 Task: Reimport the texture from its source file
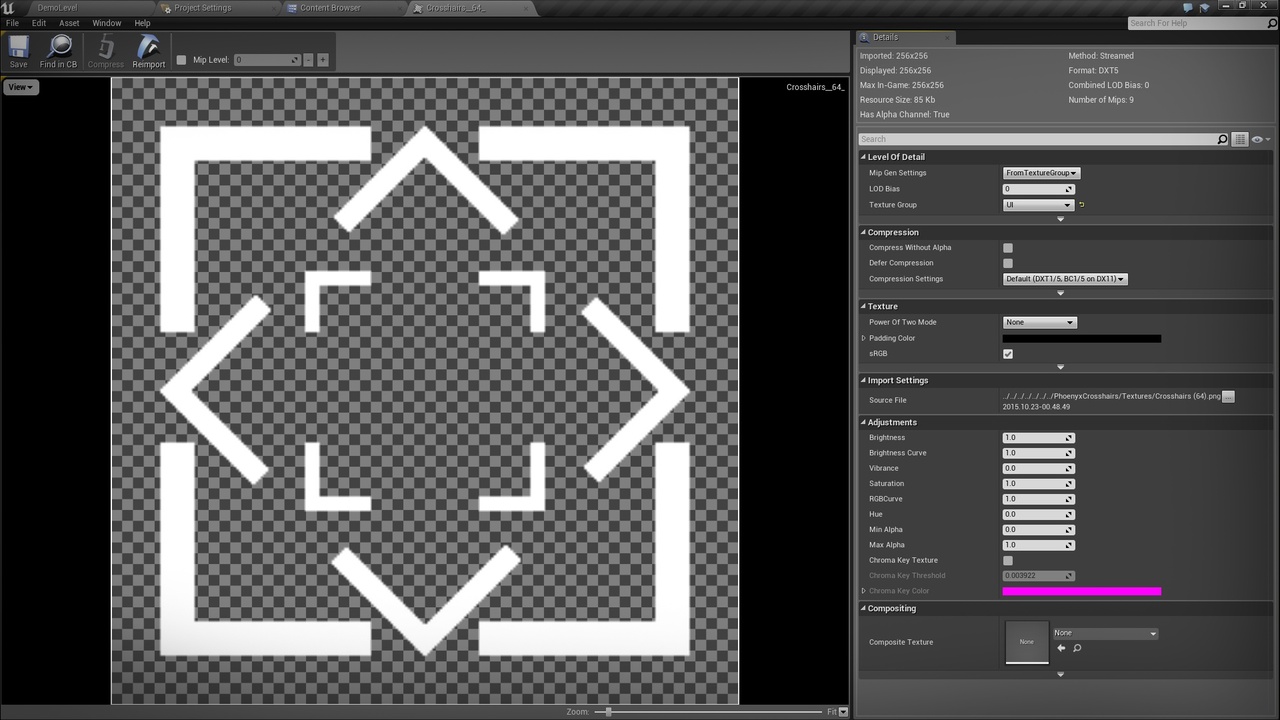148,51
